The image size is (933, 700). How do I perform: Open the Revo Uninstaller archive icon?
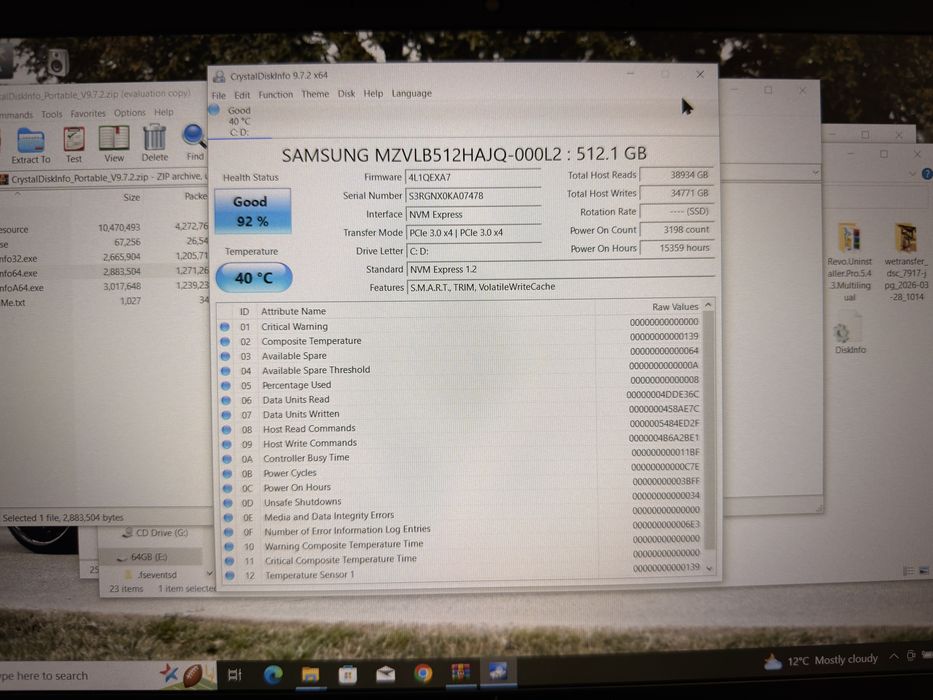[x=849, y=262]
